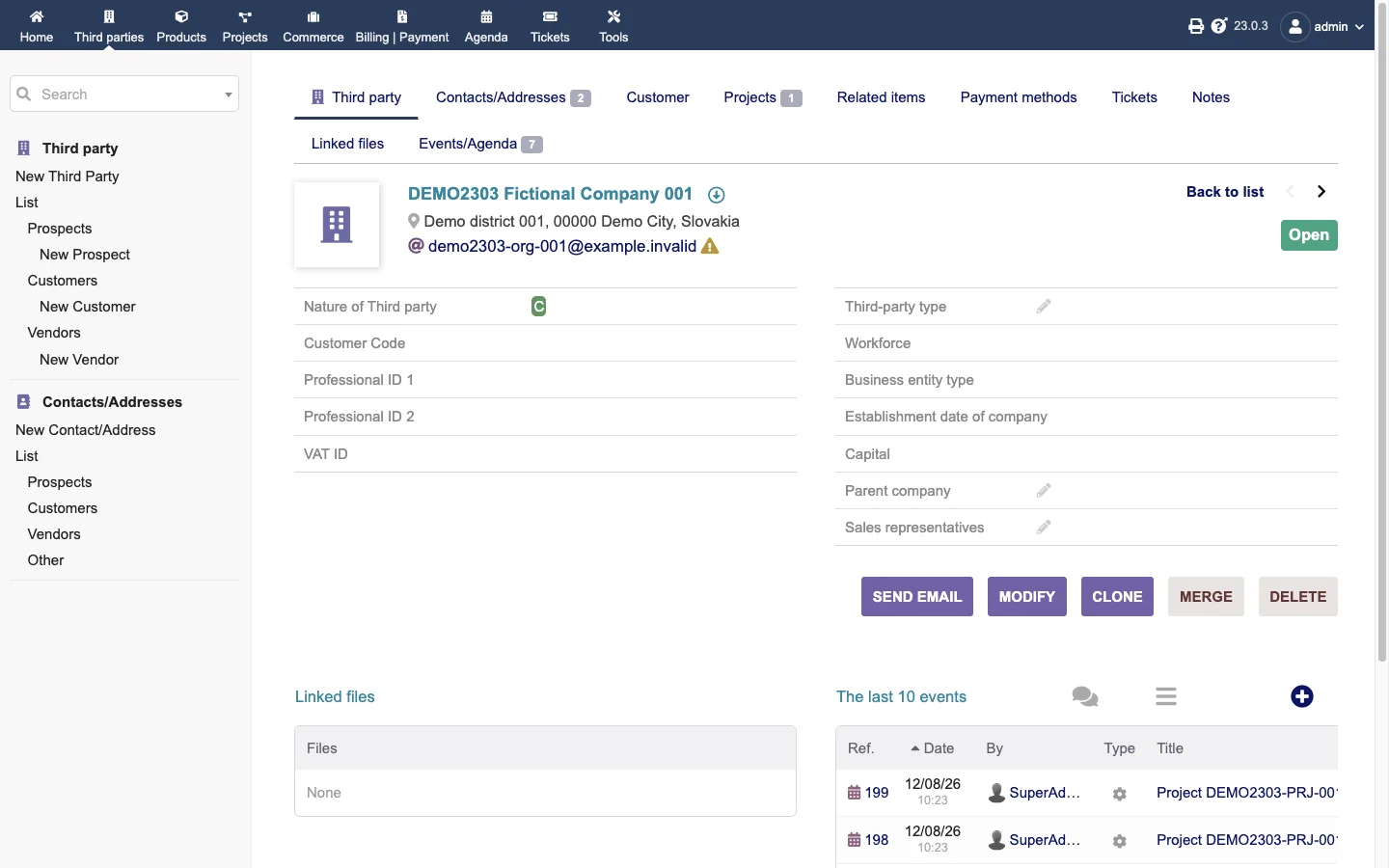
Task: Edit Sales representatives with pencil icon
Action: click(x=1044, y=528)
